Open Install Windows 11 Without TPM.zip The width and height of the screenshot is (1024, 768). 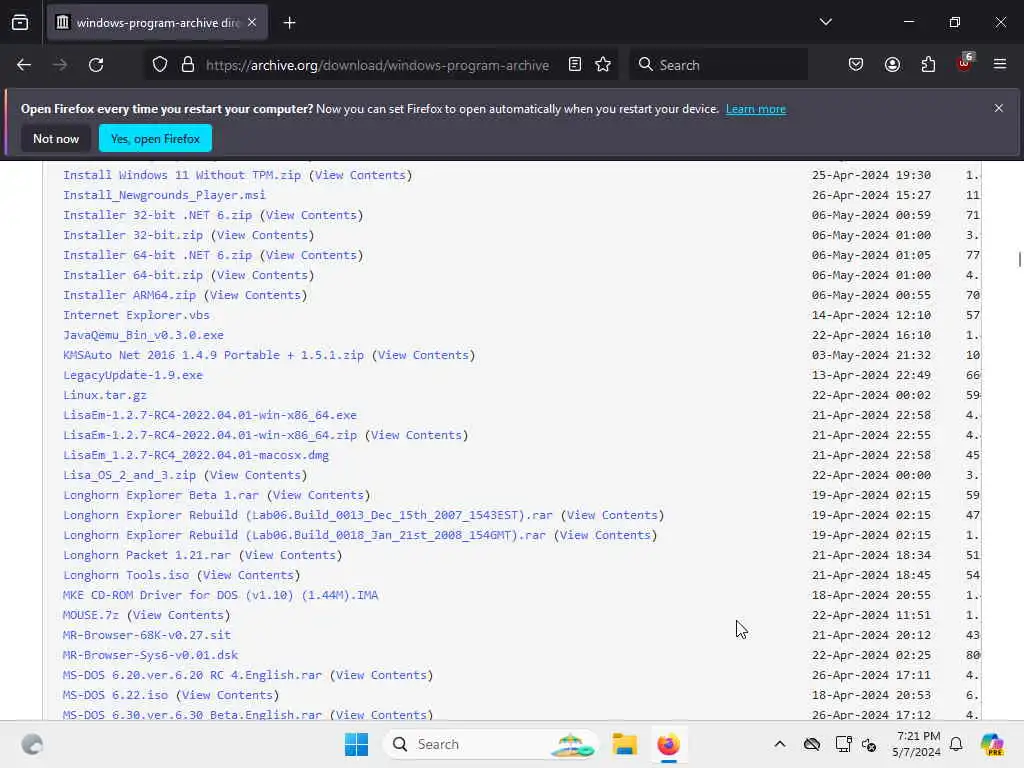(182, 175)
